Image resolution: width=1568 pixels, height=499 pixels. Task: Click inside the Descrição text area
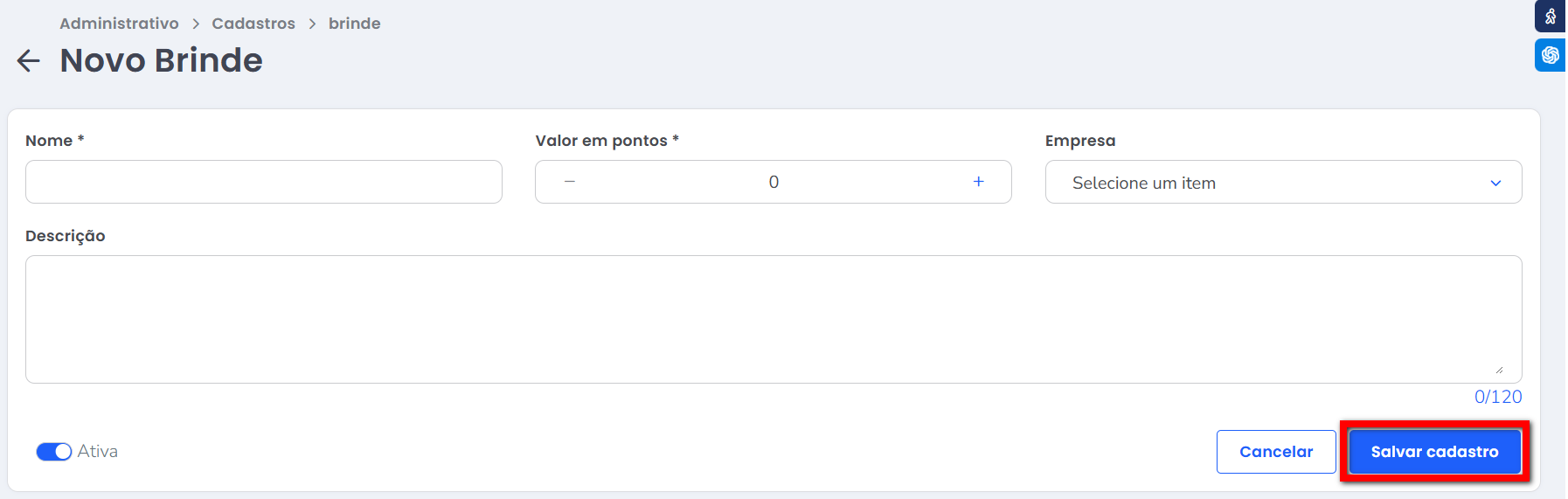coord(773,319)
